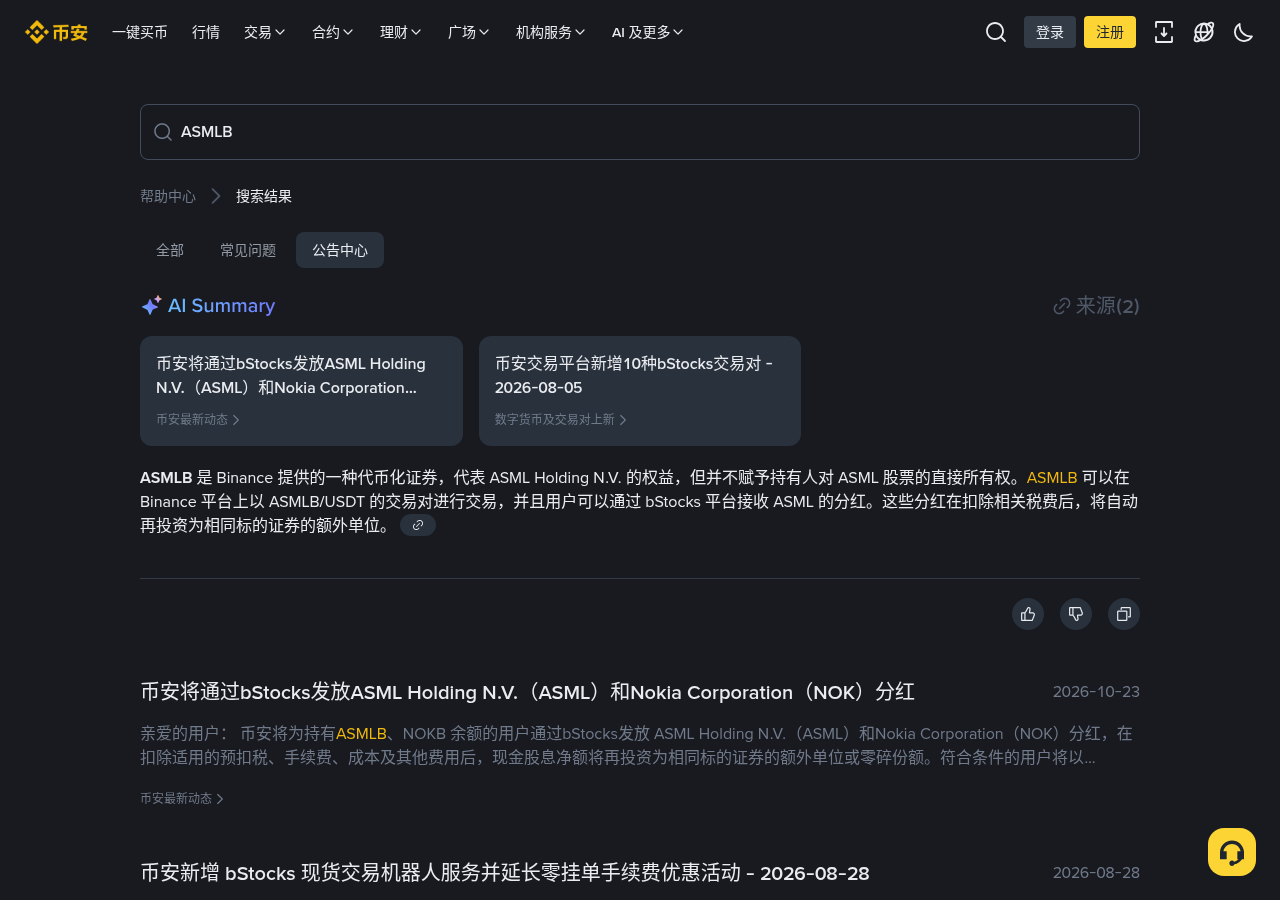Screen dimensions: 1280x900
Task: Click the 登录 button
Action: [1050, 32]
